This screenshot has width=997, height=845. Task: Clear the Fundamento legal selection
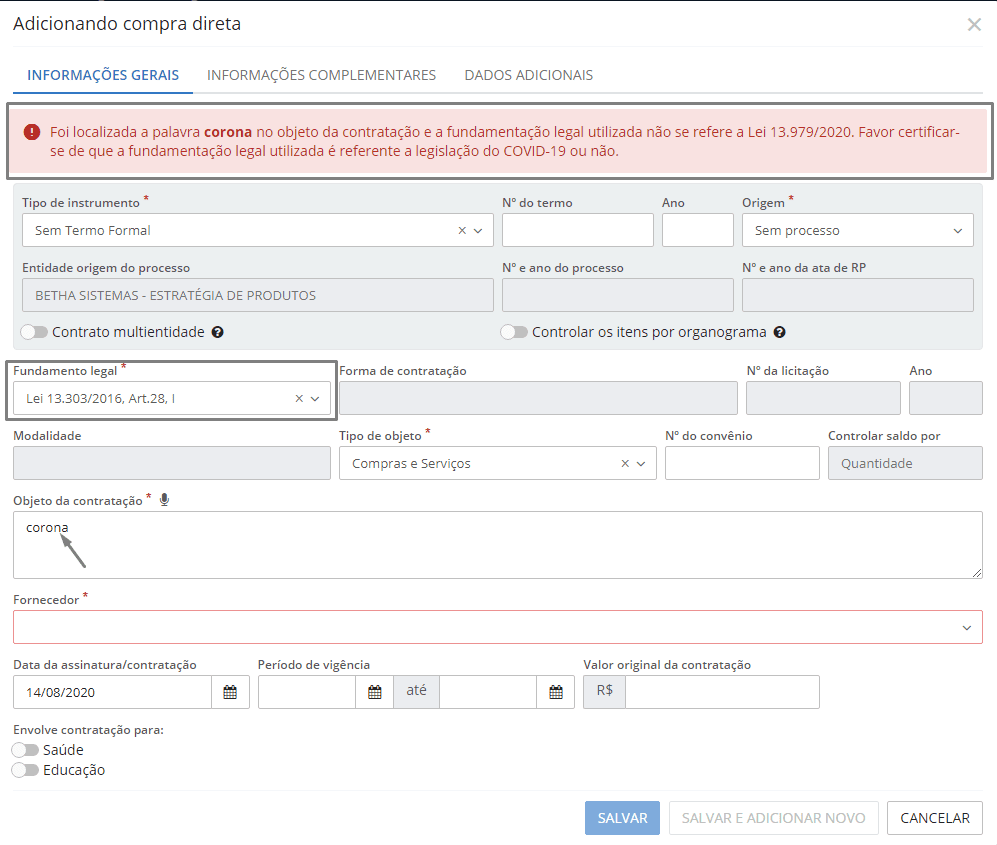point(299,398)
